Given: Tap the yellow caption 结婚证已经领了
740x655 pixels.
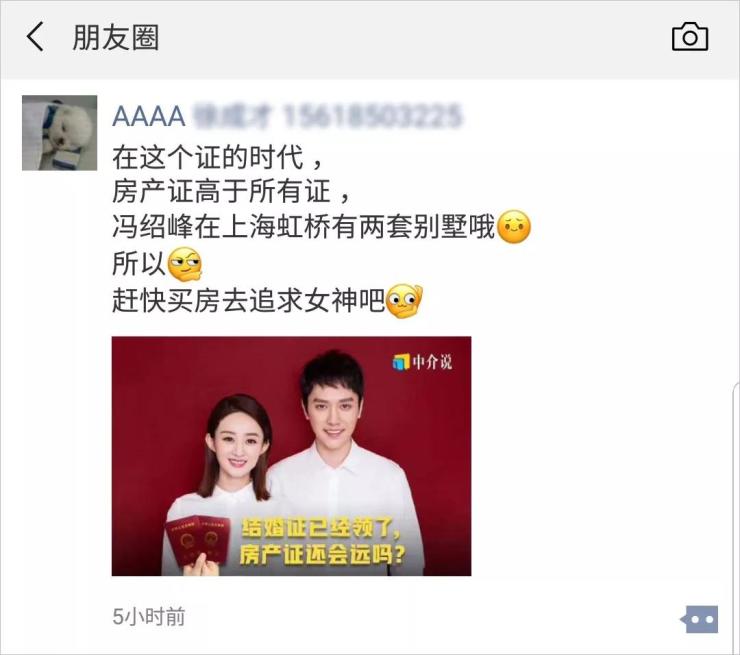Looking at the screenshot, I should tap(321, 529).
